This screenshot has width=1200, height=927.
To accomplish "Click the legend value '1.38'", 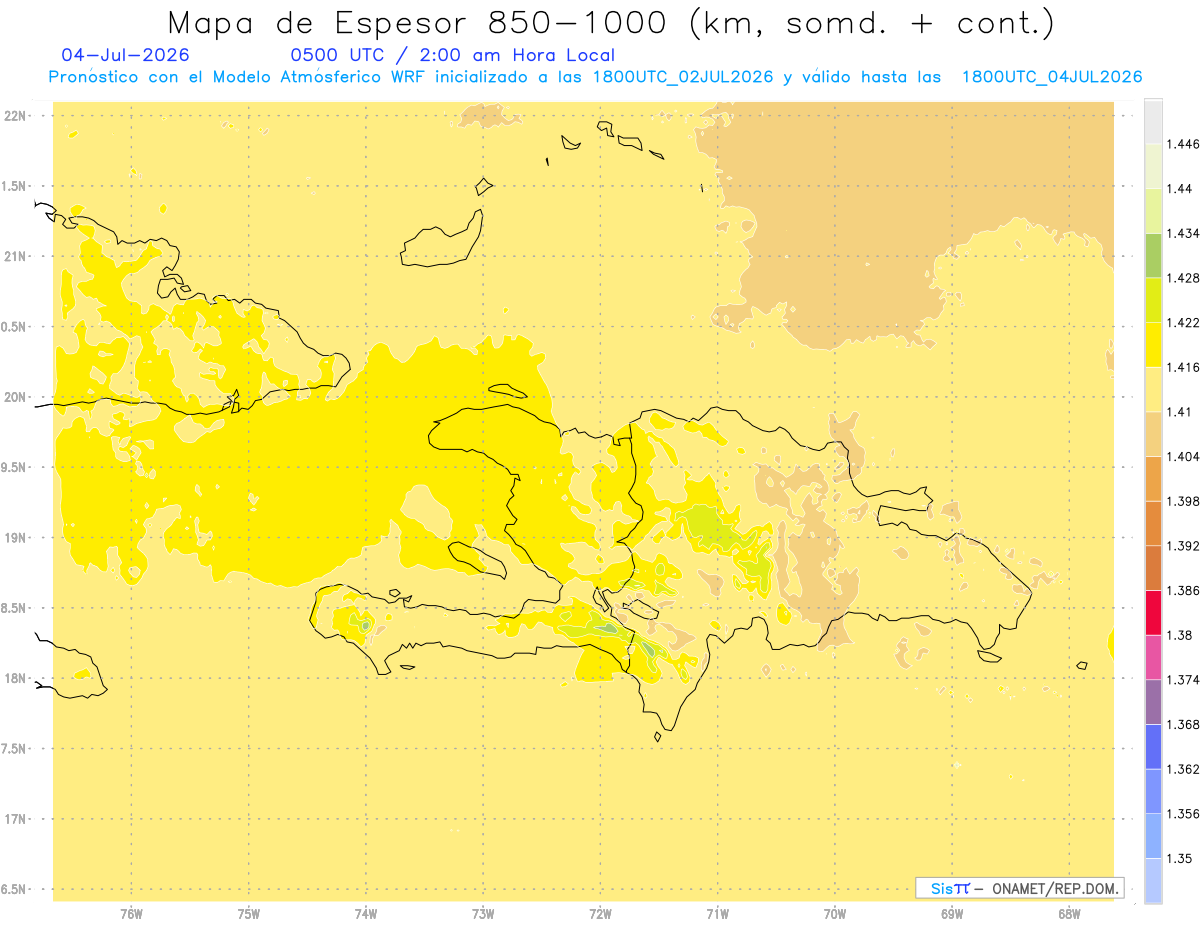I will [x=1180, y=636].
